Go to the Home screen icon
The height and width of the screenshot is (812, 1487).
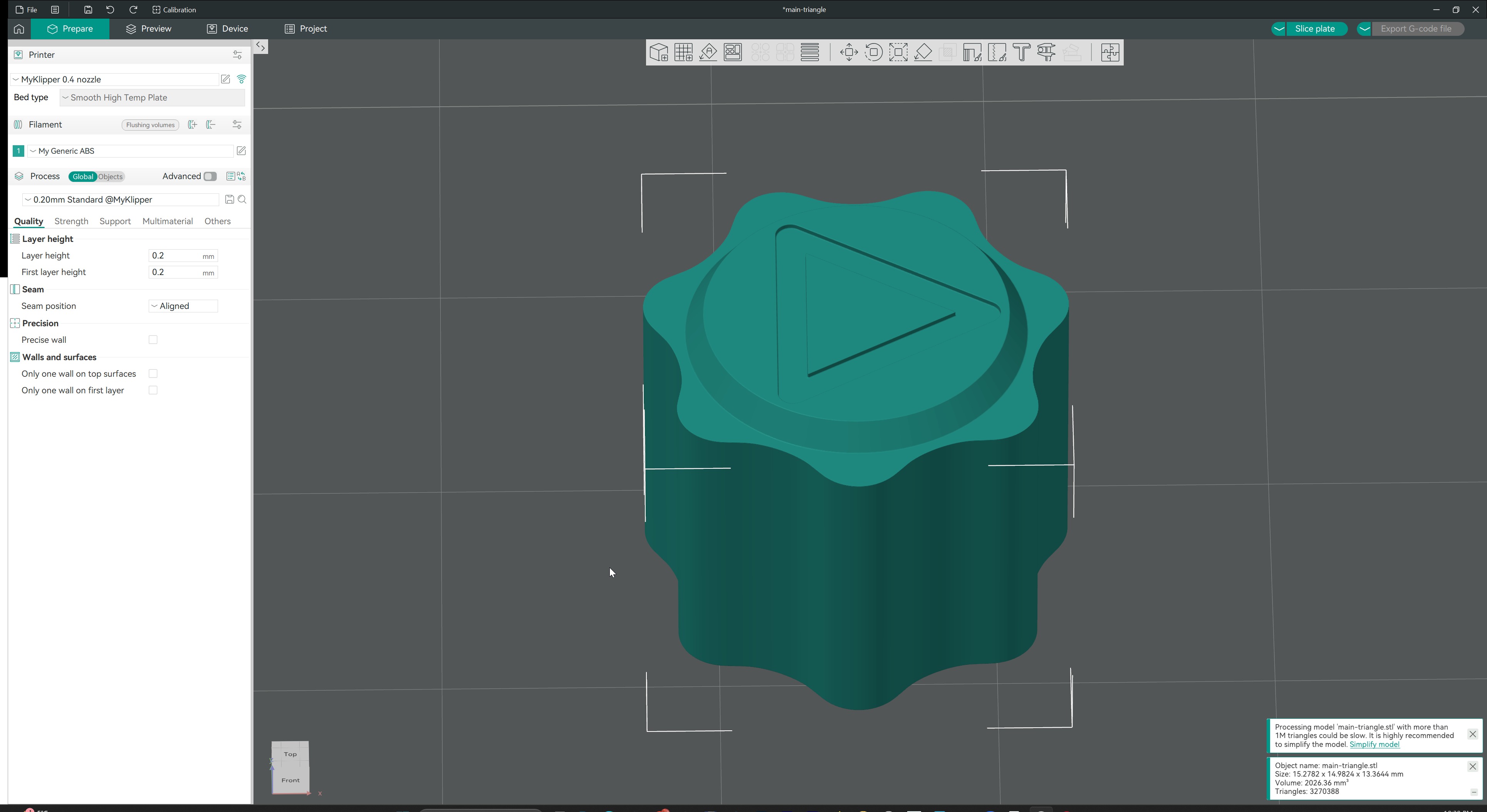(x=19, y=29)
